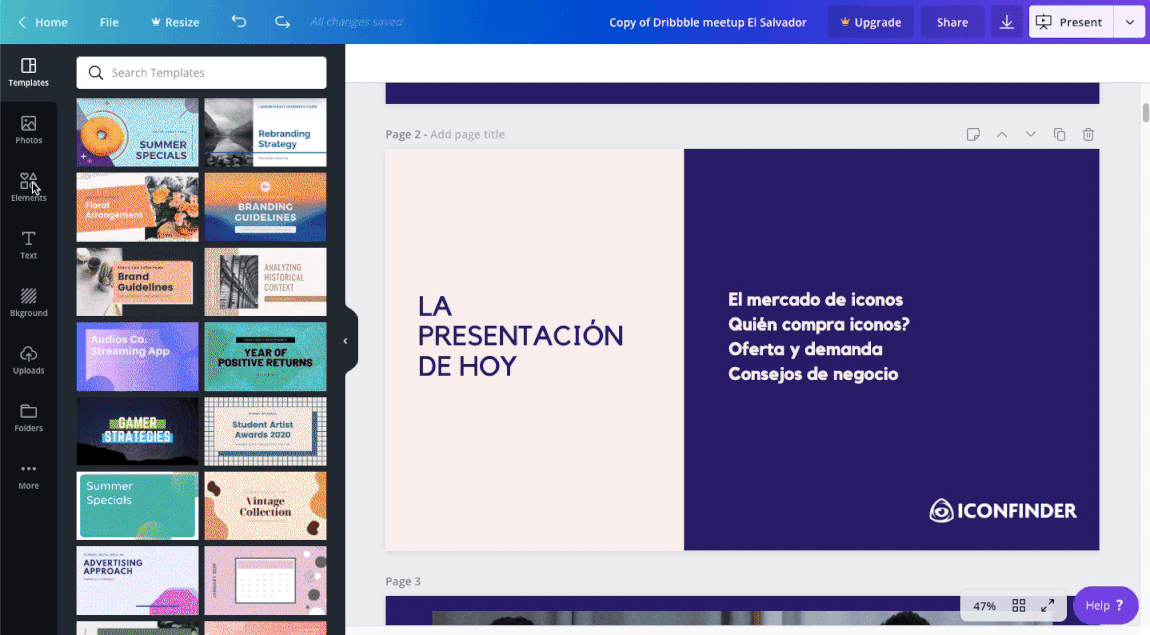The height and width of the screenshot is (635, 1150).
Task: Select the Summer Specials donut template
Action: coord(137,132)
